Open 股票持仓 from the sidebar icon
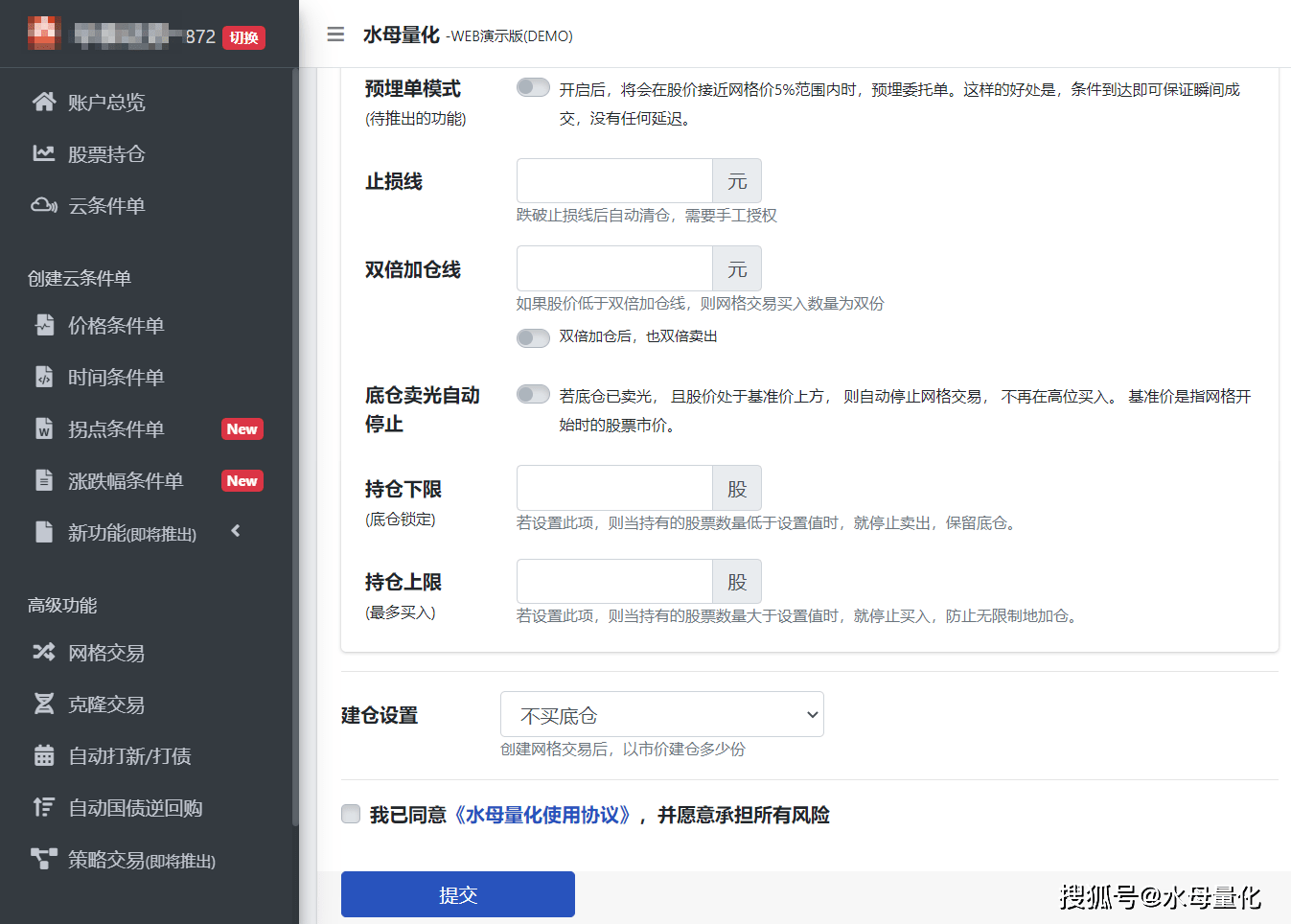Viewport: 1291px width, 924px height. coord(45,153)
